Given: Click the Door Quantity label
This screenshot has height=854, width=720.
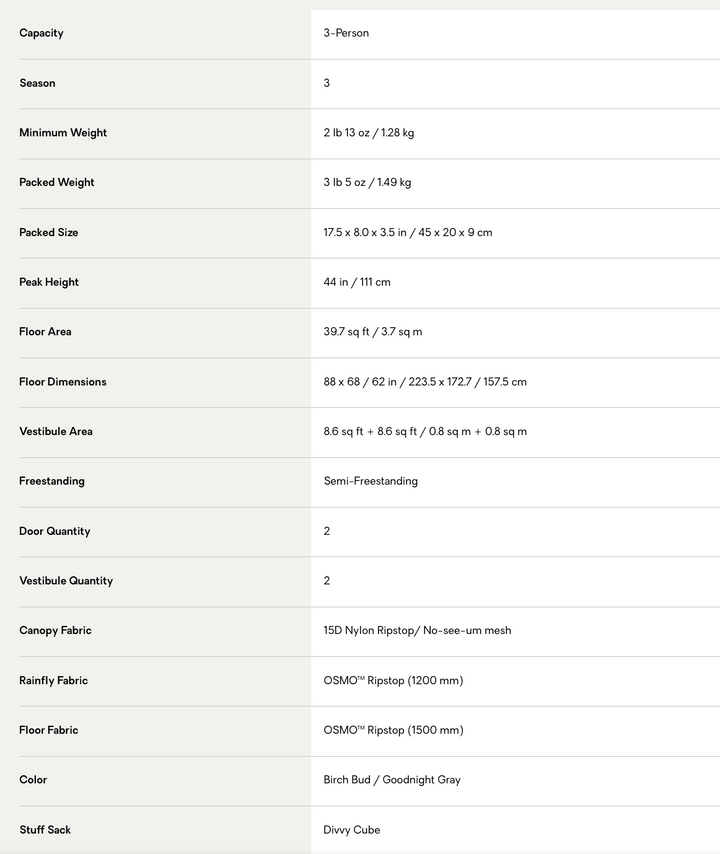Looking at the screenshot, I should pyautogui.click(x=54, y=531).
